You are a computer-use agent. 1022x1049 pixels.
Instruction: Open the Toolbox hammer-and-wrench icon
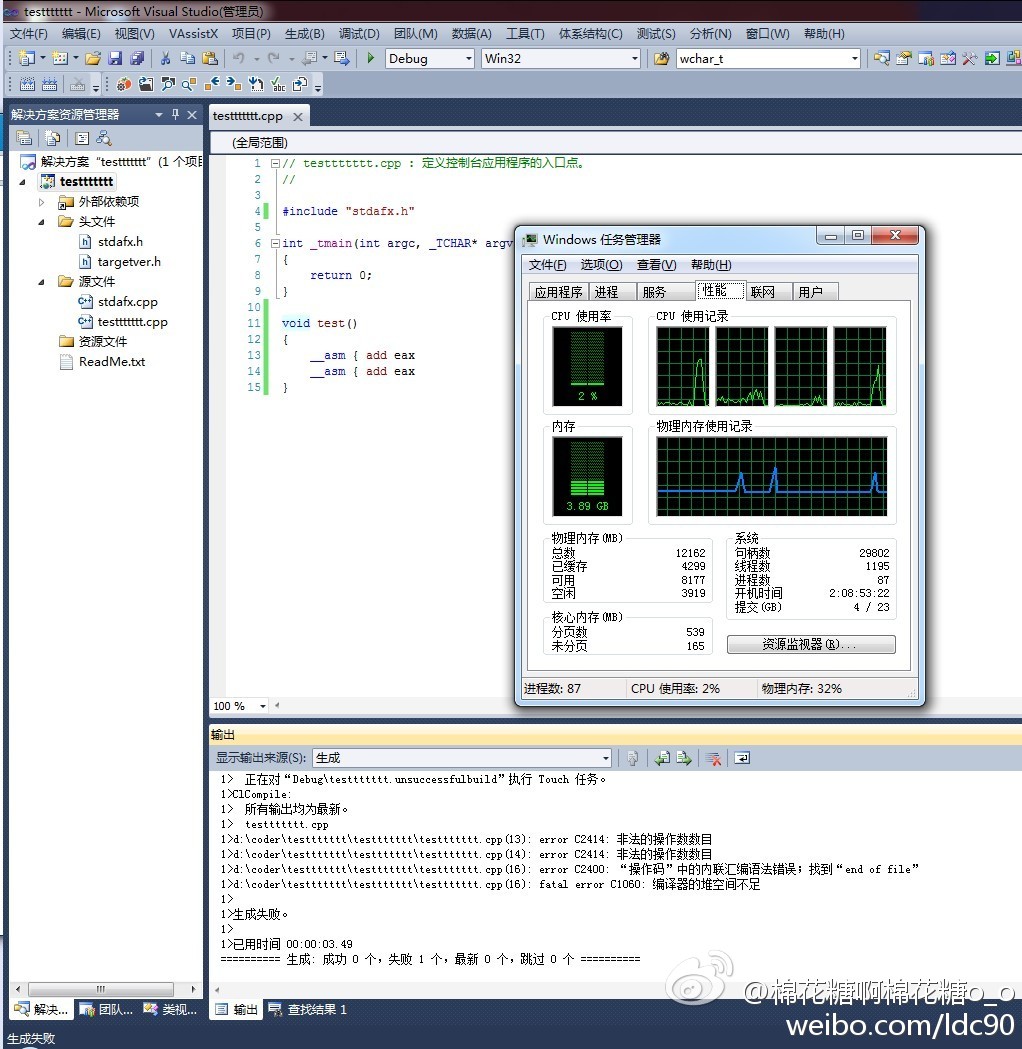tap(969, 58)
